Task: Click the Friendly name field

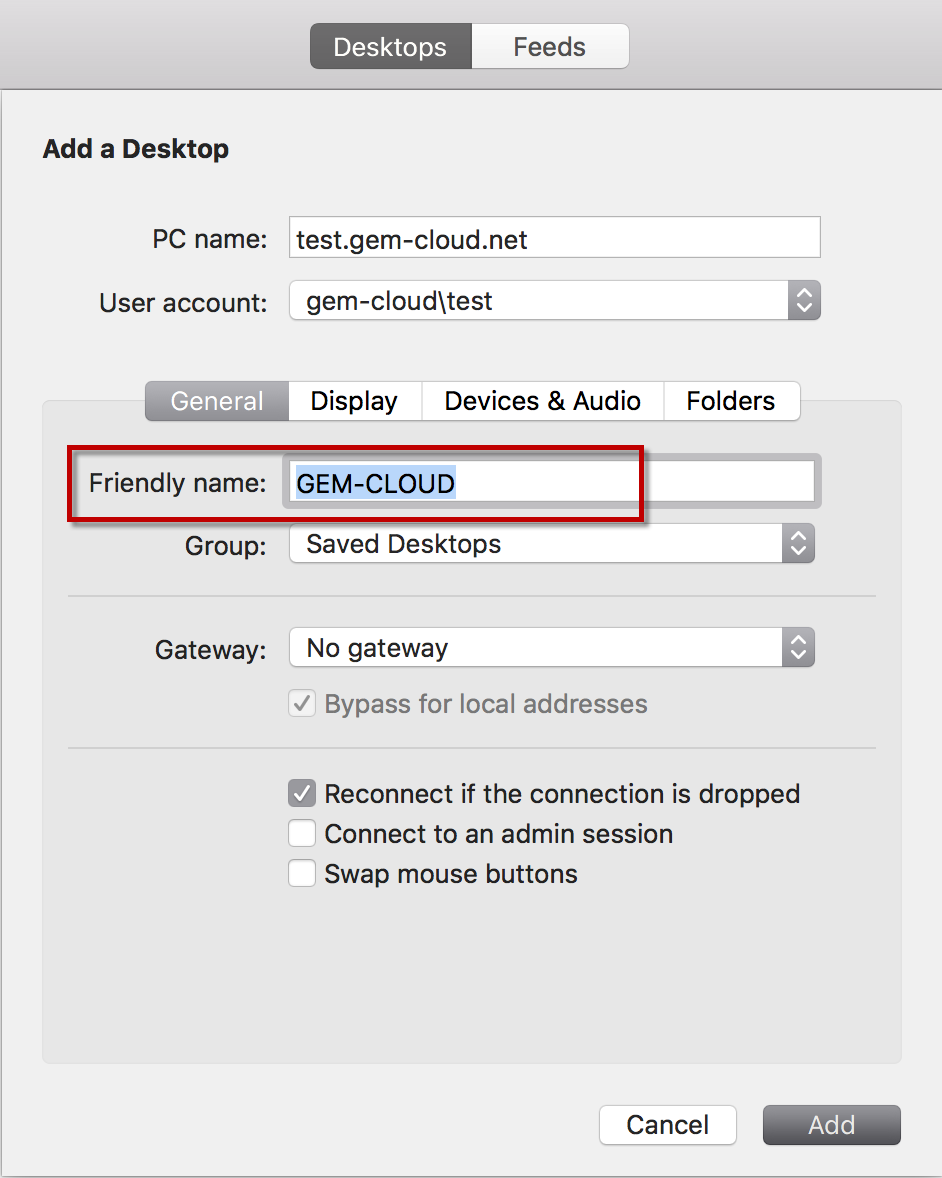Action: 551,482
